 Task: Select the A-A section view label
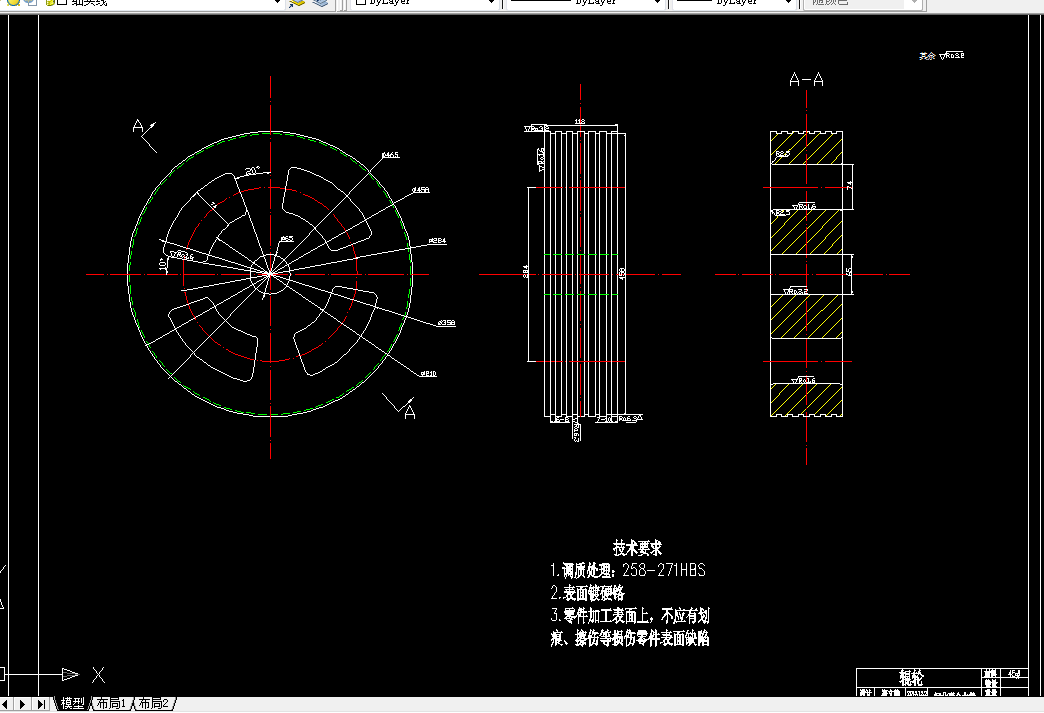tap(806, 80)
